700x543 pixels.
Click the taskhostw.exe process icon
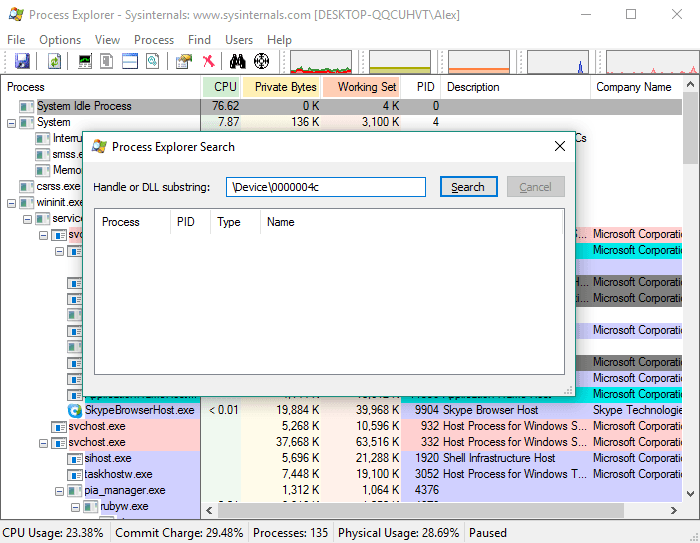click(75, 475)
